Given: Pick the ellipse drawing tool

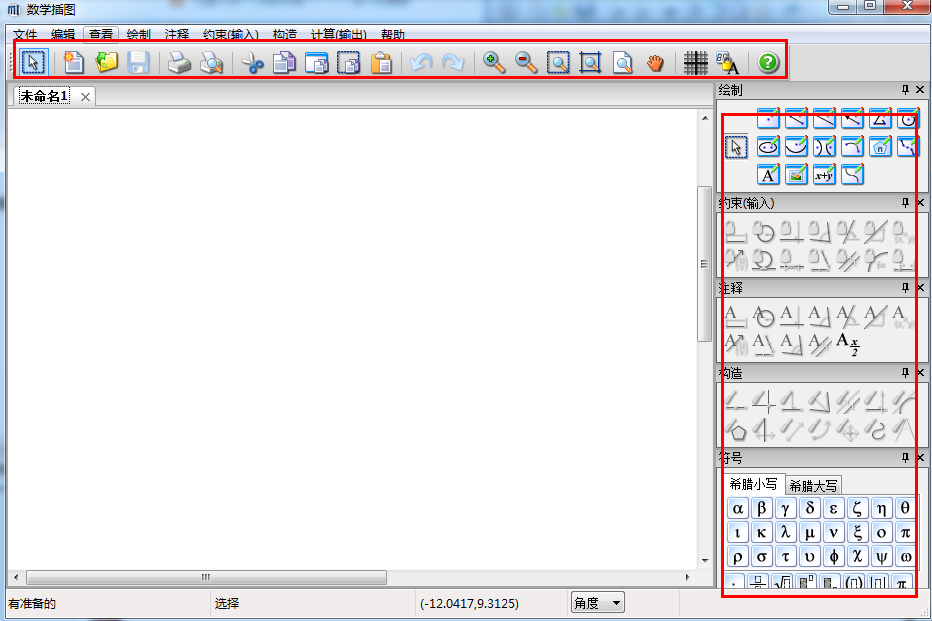Looking at the screenshot, I should coord(768,146).
